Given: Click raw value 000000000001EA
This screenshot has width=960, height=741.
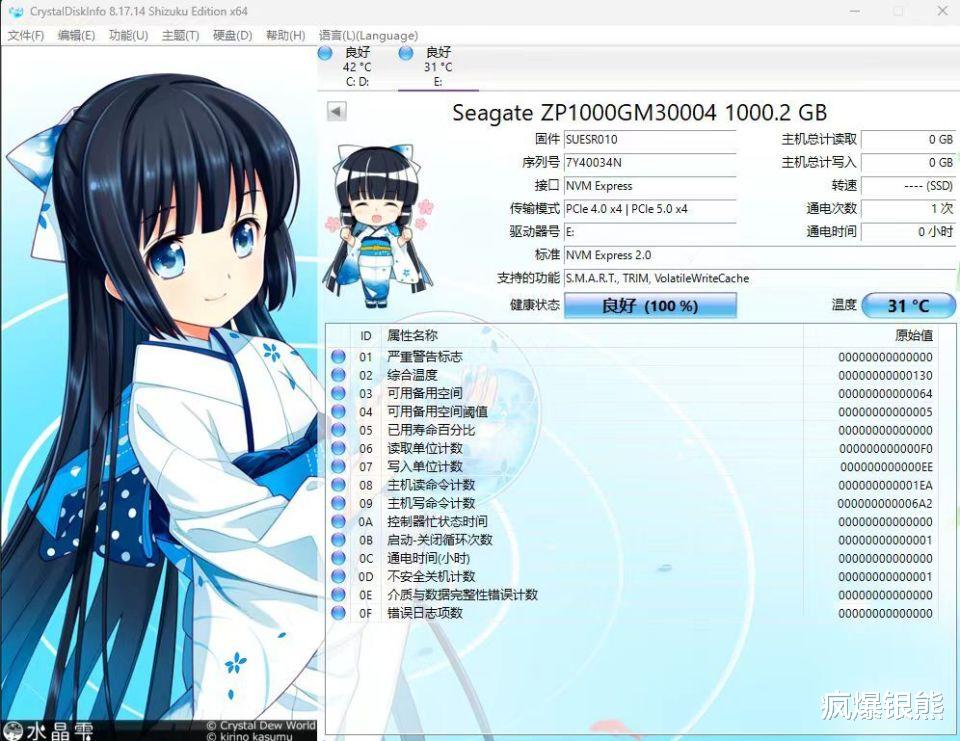Looking at the screenshot, I should (885, 486).
